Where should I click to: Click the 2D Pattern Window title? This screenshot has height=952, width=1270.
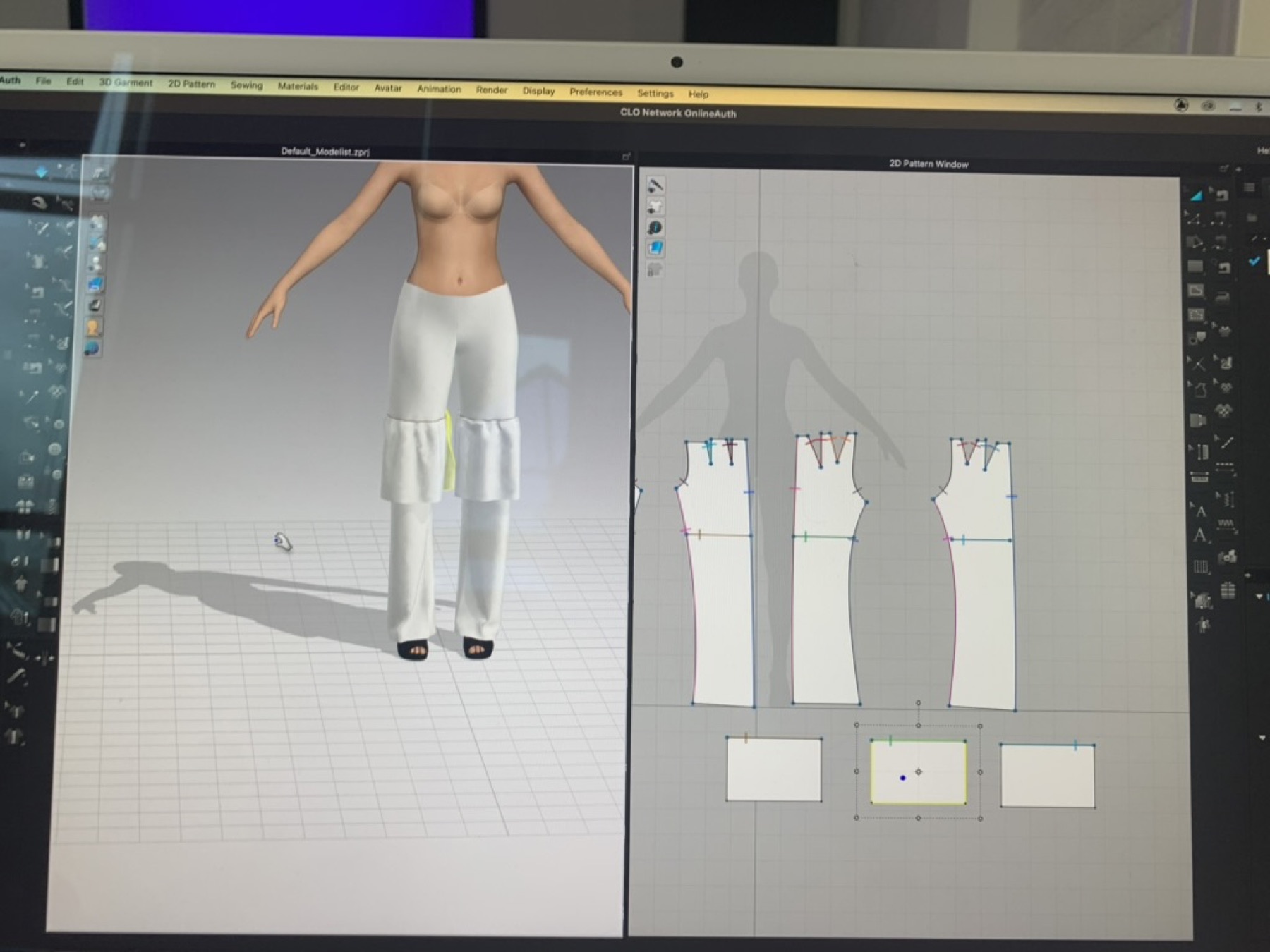coord(929,164)
